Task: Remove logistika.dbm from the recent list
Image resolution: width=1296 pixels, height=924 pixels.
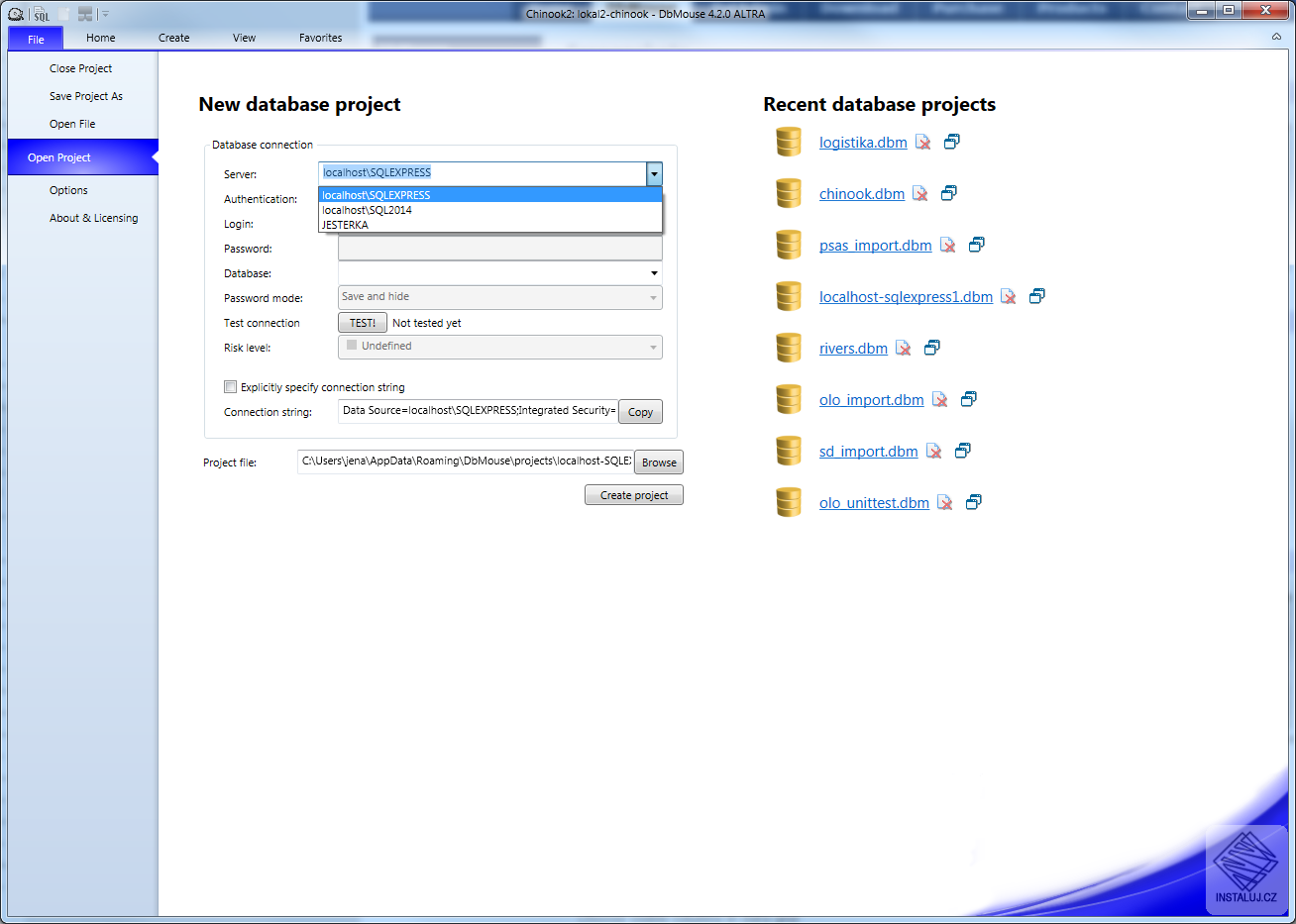Action: point(922,142)
